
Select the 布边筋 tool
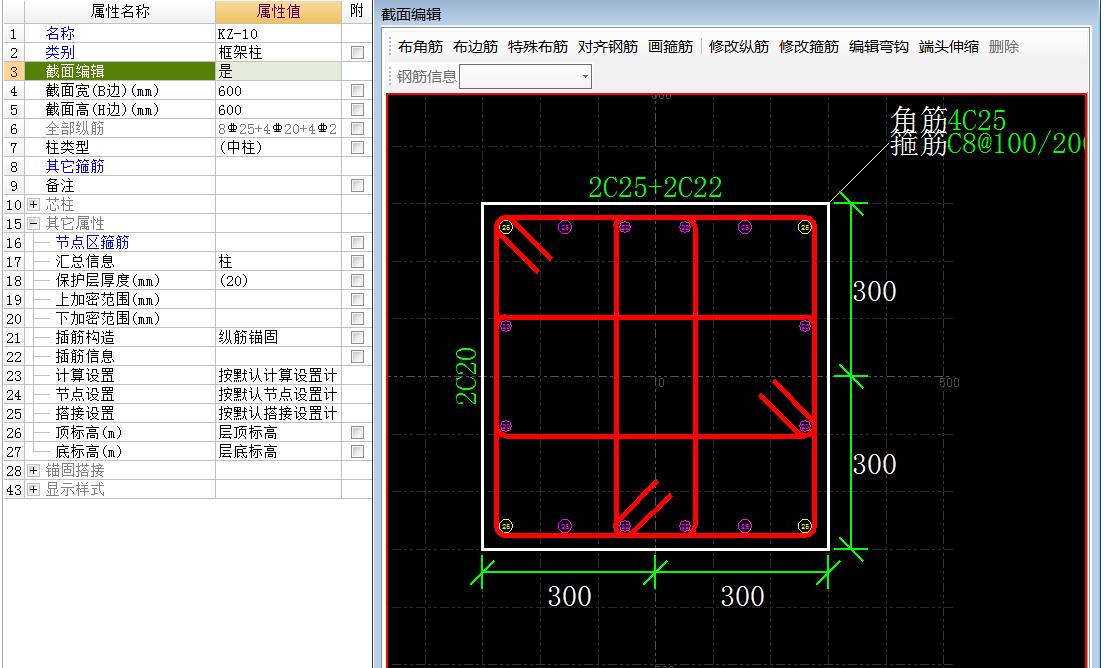point(475,47)
